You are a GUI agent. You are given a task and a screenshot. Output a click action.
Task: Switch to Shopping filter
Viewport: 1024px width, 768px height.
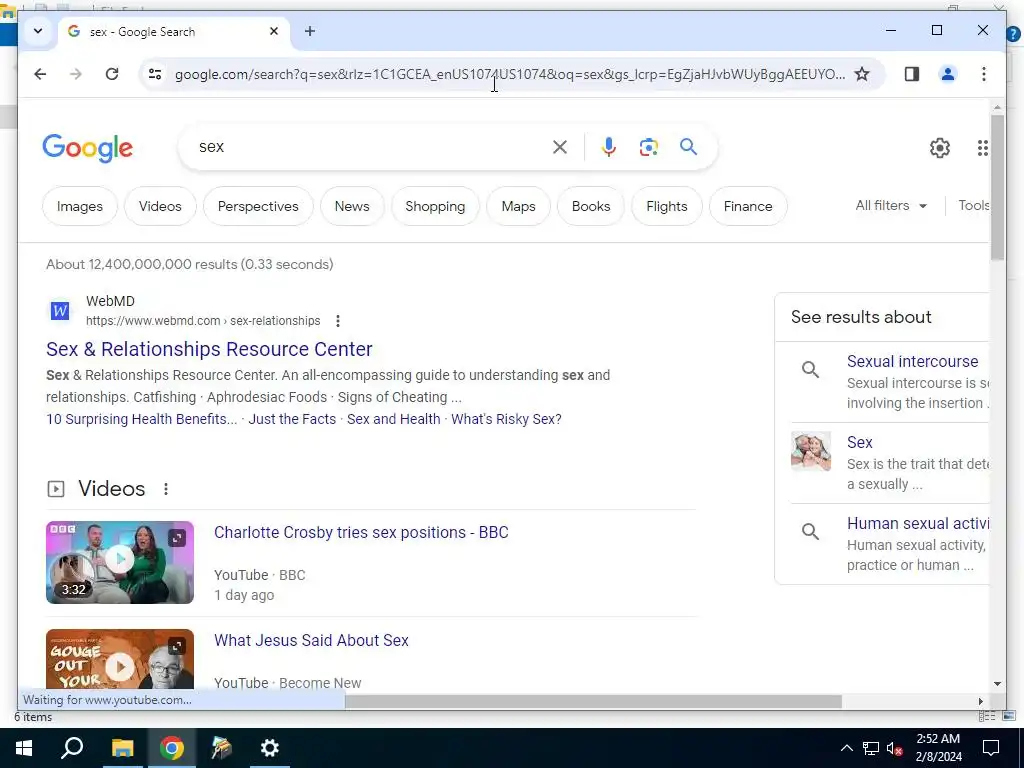(x=435, y=206)
